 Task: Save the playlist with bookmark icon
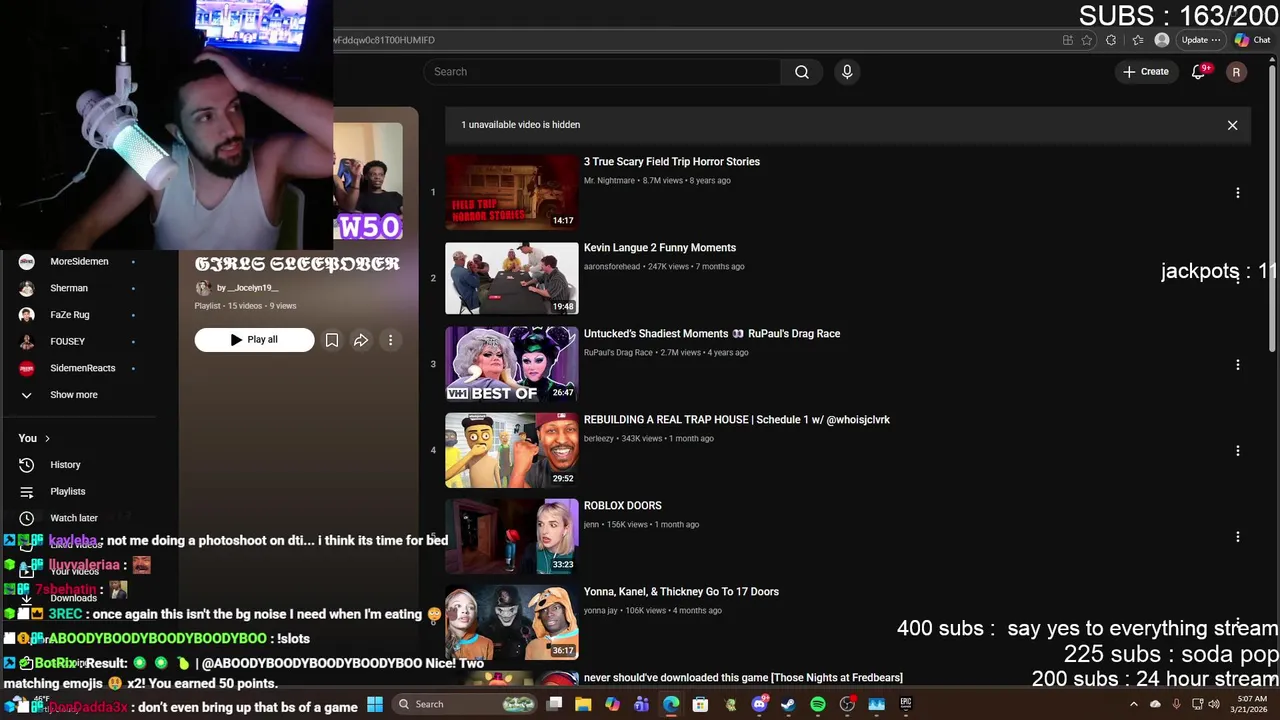(x=332, y=340)
